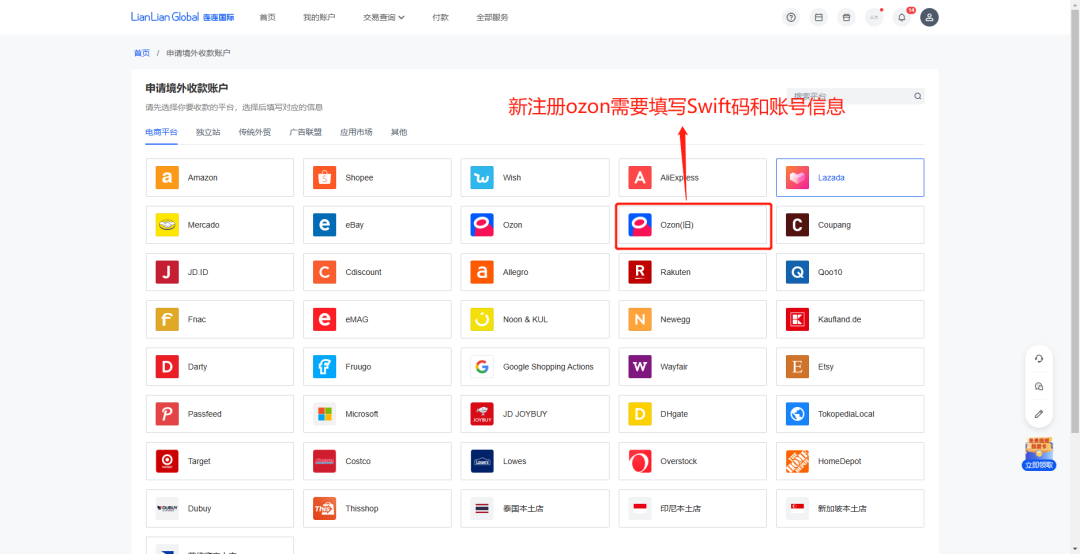The width and height of the screenshot is (1080, 554).
Task: Click the Etsy logo icon
Action: click(x=798, y=367)
